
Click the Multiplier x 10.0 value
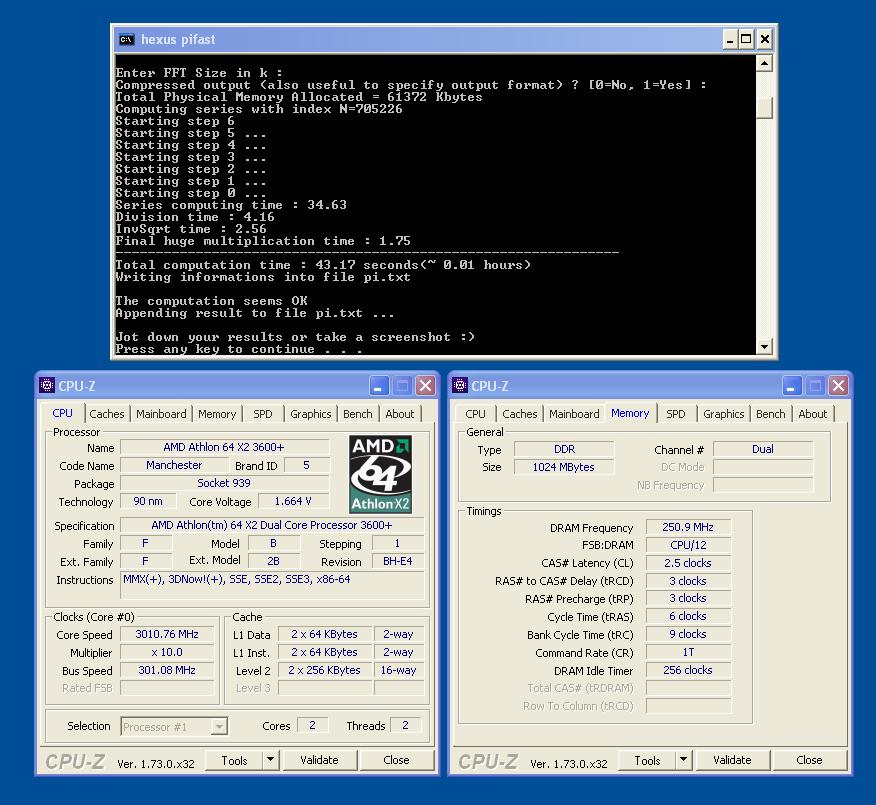coord(167,652)
